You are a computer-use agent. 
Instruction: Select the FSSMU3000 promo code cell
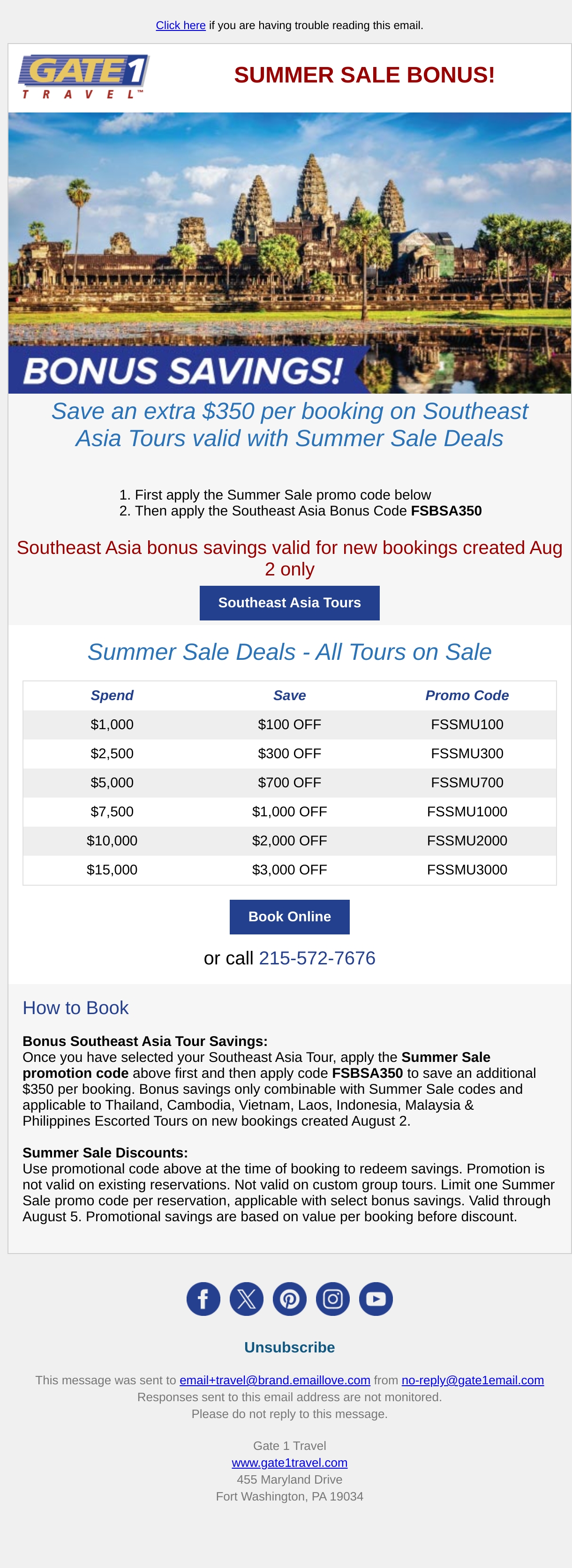click(x=467, y=870)
